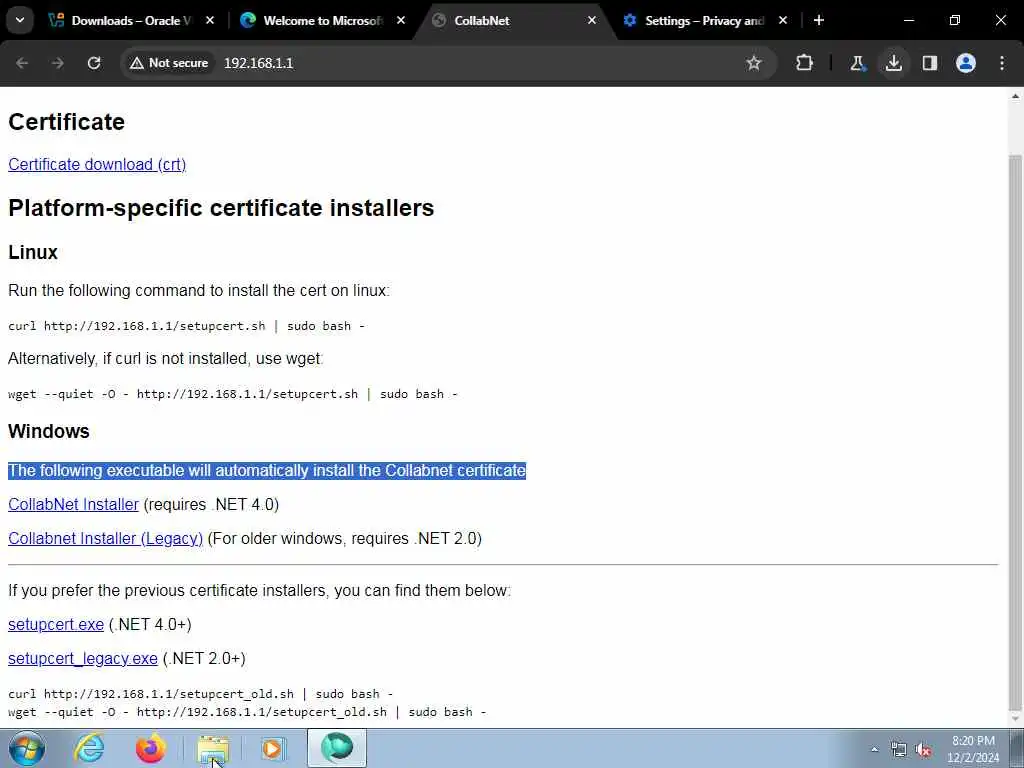Click the setupcert_legacy.exe link
The height and width of the screenshot is (768, 1024).
click(x=83, y=658)
